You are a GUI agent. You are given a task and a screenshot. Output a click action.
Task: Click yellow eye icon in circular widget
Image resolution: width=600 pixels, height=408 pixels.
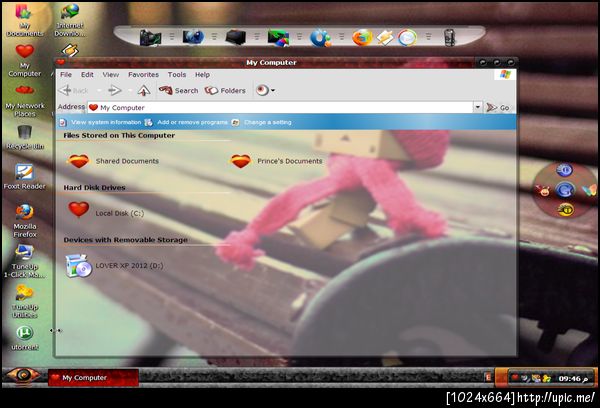[565, 210]
